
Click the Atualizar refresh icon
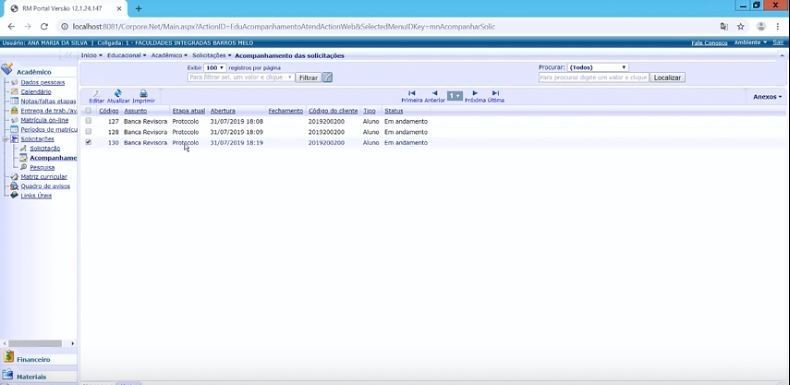coord(118,93)
